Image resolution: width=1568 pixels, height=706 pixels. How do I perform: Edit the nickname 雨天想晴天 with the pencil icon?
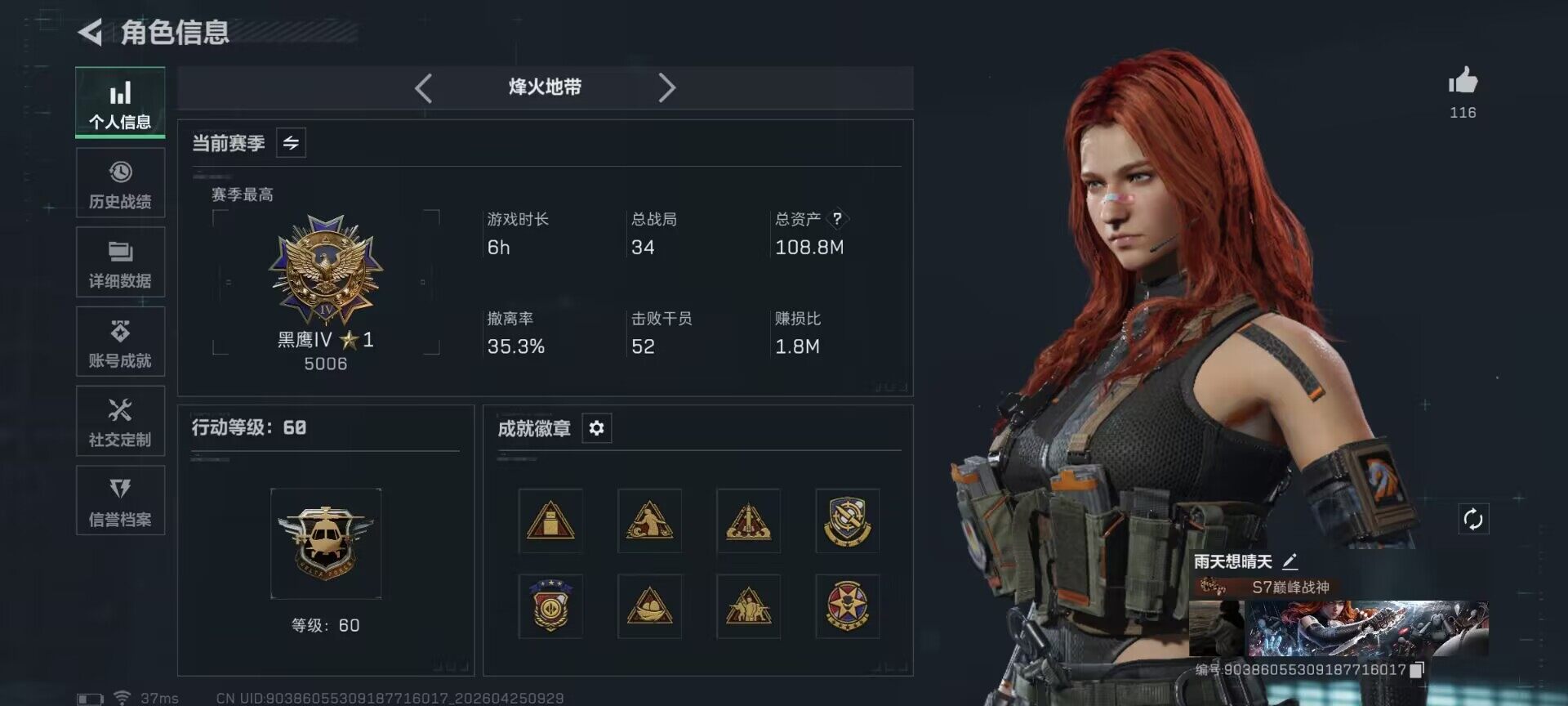point(1290,561)
